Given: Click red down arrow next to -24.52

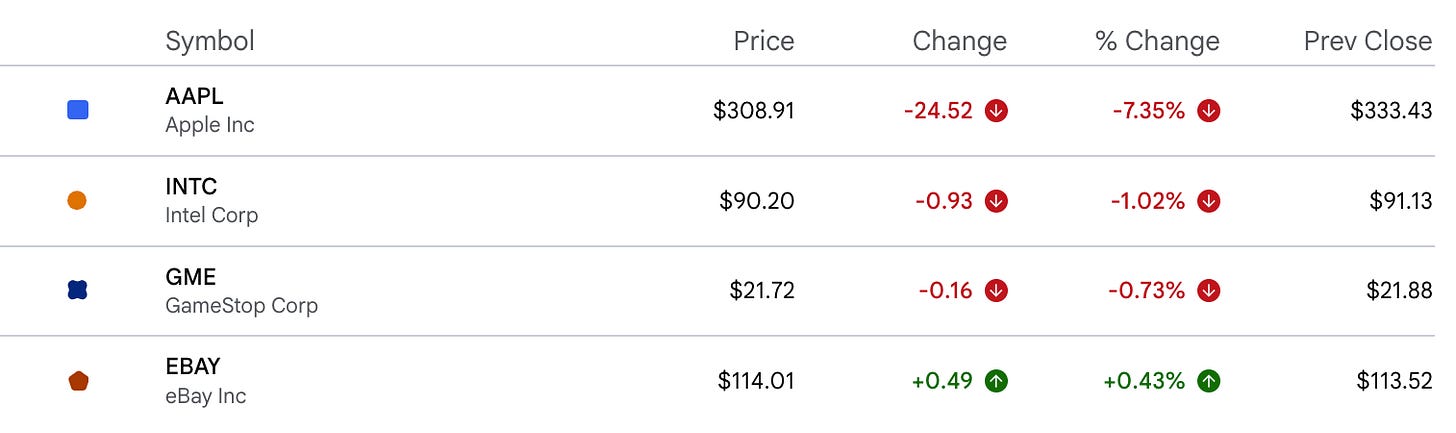Looking at the screenshot, I should pyautogui.click(x=995, y=111).
